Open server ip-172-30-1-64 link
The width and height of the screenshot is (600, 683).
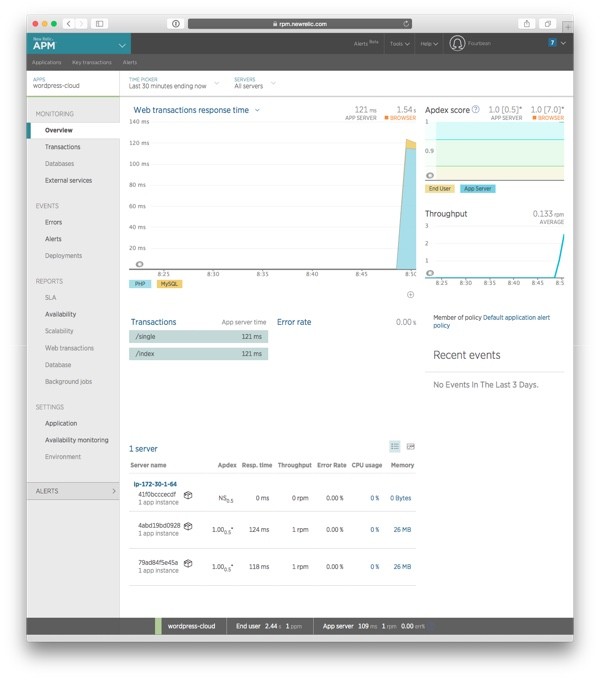(155, 484)
